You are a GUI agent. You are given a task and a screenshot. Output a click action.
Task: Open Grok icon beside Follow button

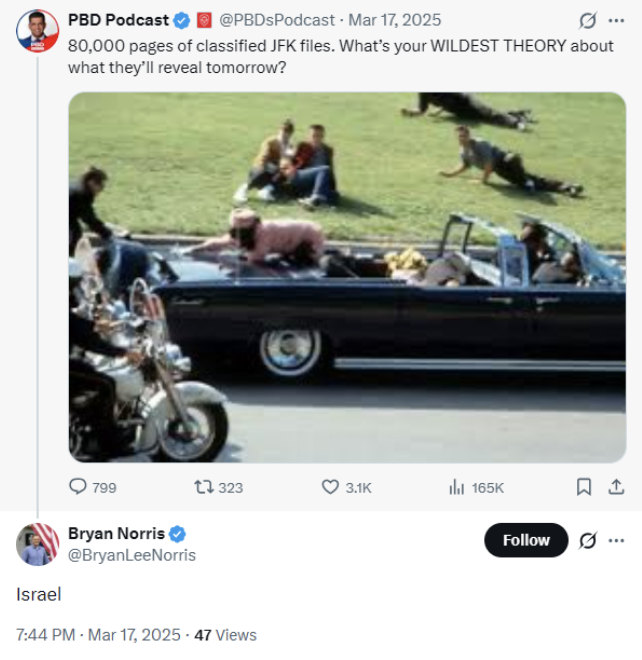click(x=588, y=540)
